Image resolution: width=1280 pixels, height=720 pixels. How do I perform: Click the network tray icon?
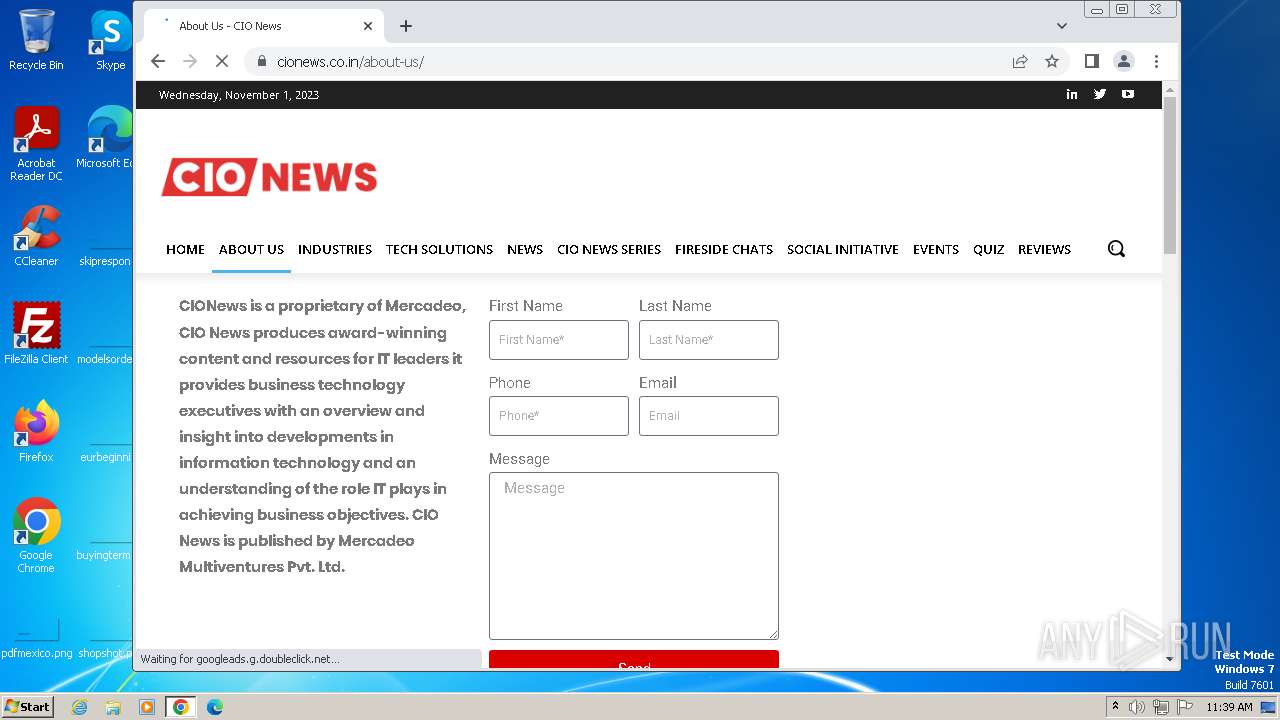point(1161,707)
